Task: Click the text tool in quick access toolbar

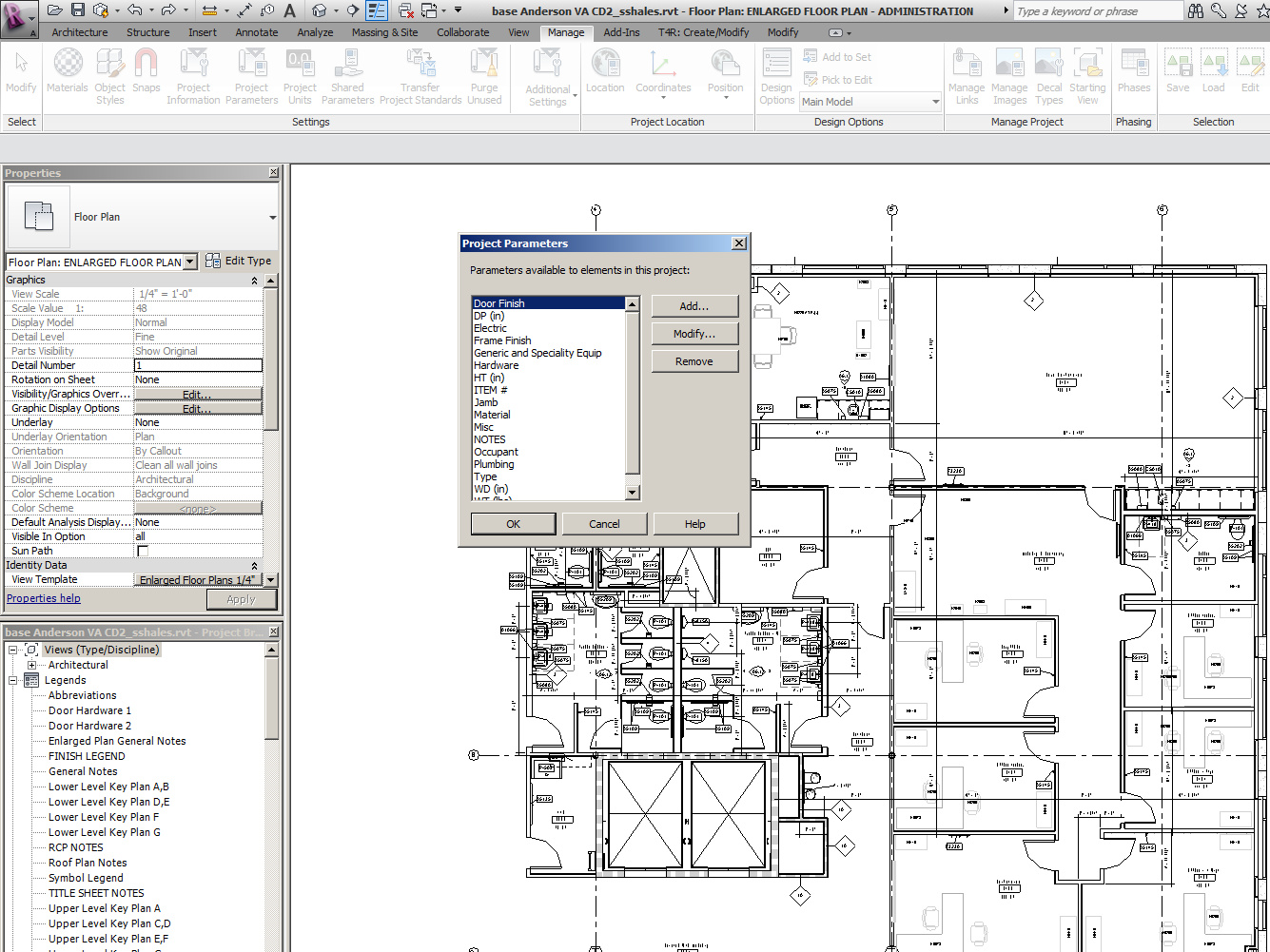Action: point(289,10)
